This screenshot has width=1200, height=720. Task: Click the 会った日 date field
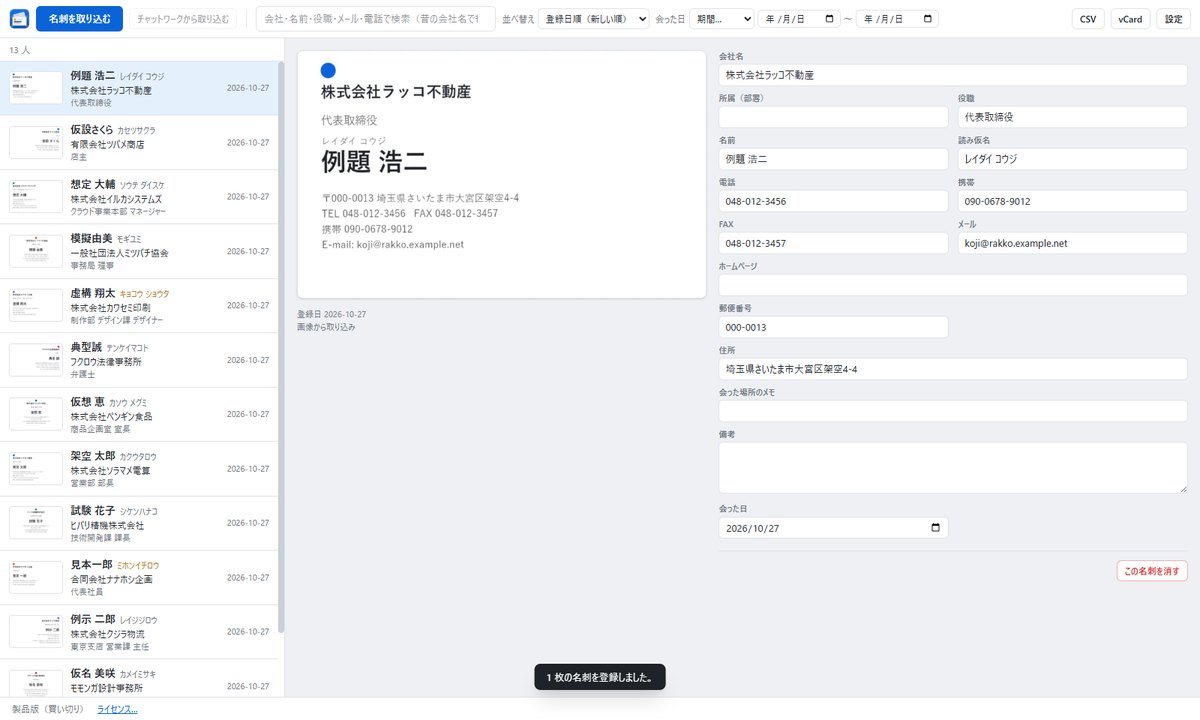pos(833,528)
